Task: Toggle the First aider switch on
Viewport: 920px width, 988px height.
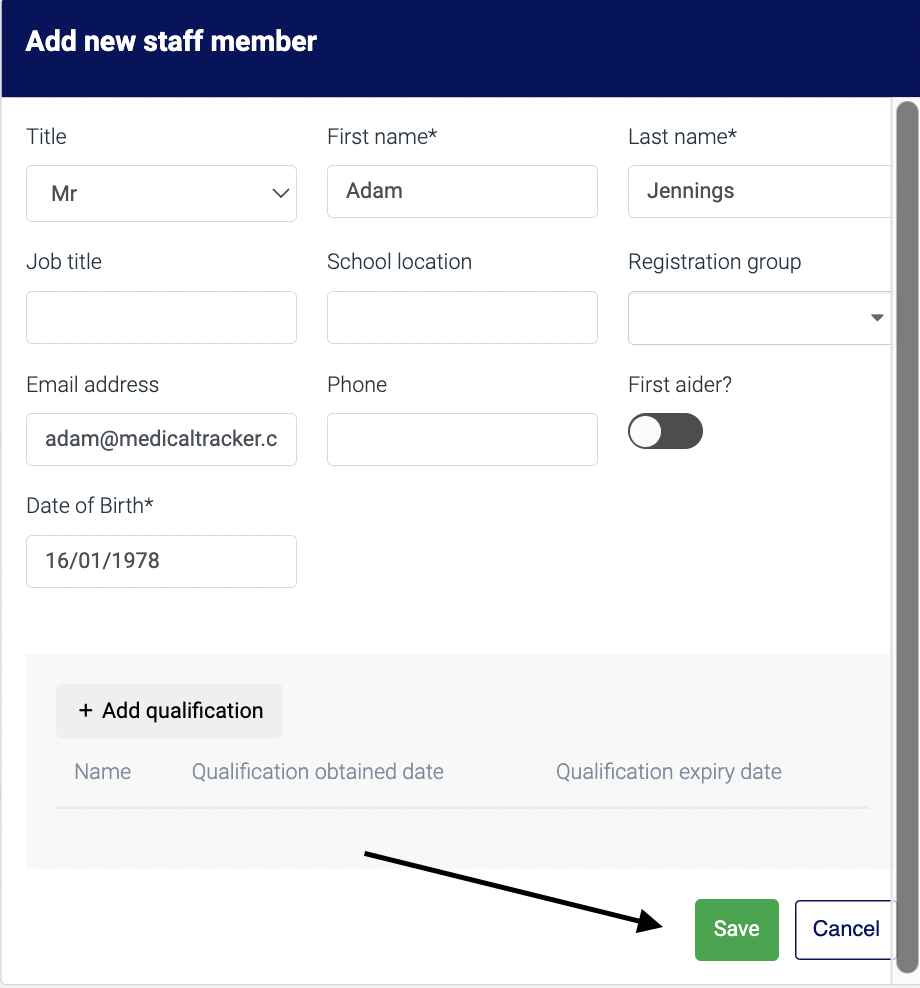Action: point(665,431)
